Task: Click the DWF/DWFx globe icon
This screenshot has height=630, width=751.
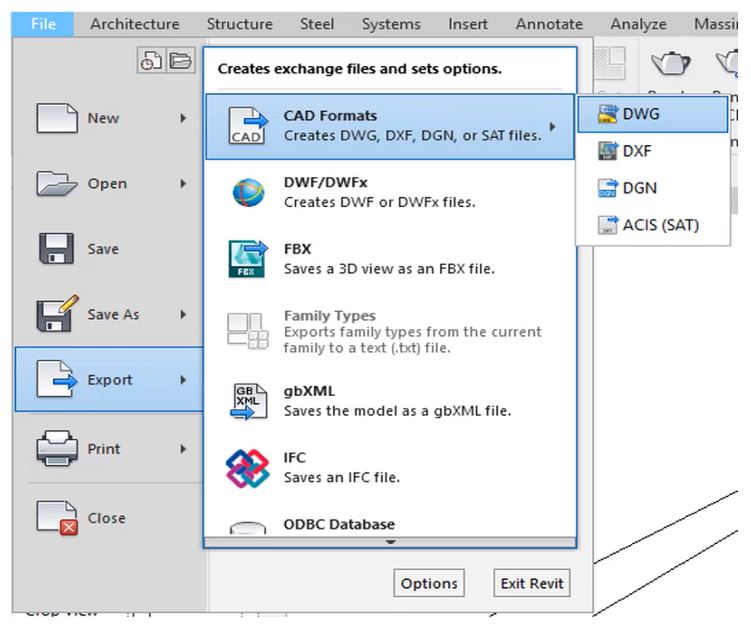Action: click(248, 193)
